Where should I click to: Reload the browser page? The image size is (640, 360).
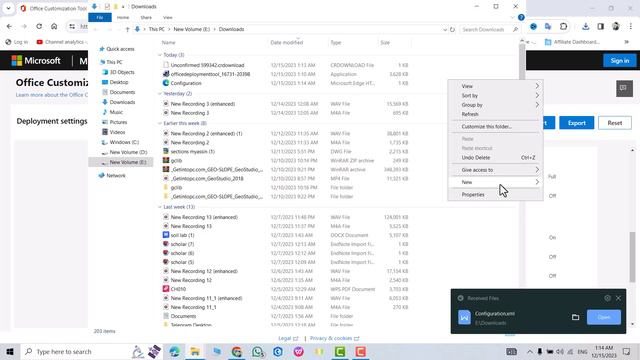pyautogui.click(x=39, y=26)
